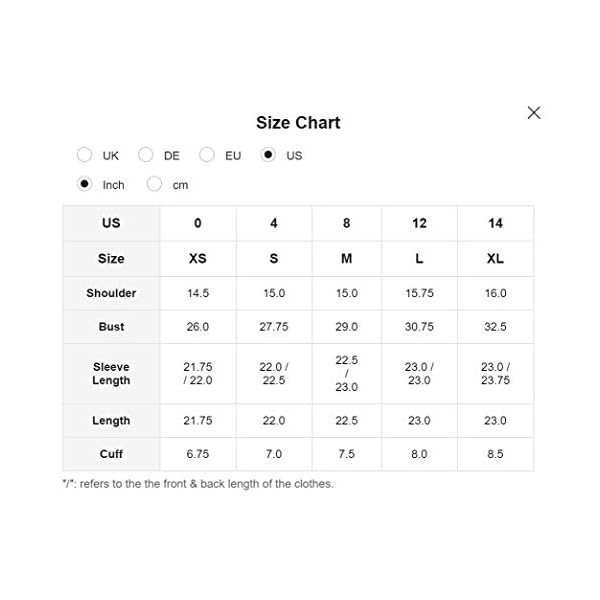Click the bust value 27.75 cell

coord(274,327)
